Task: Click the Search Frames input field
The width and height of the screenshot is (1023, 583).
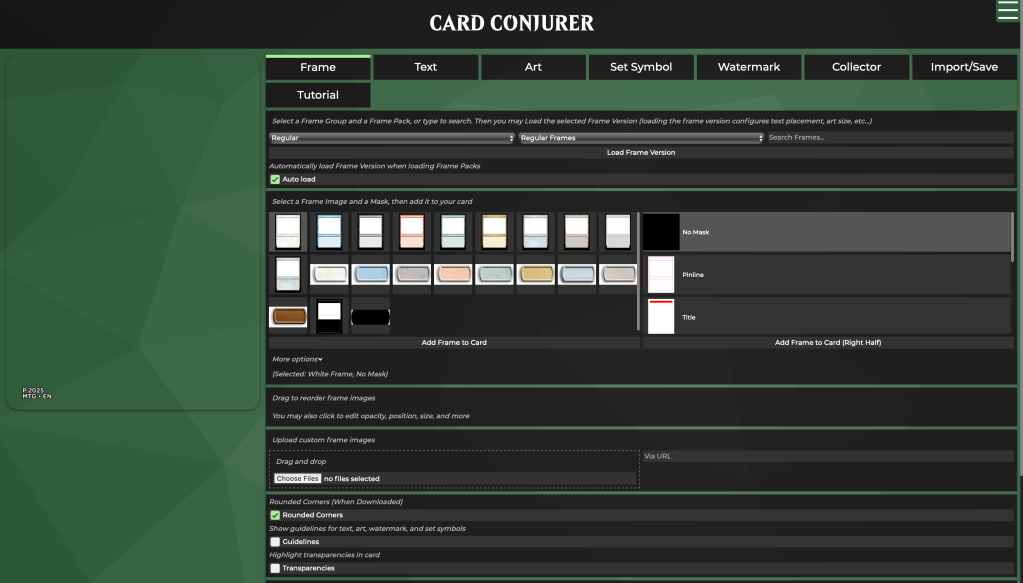Action: click(889, 137)
